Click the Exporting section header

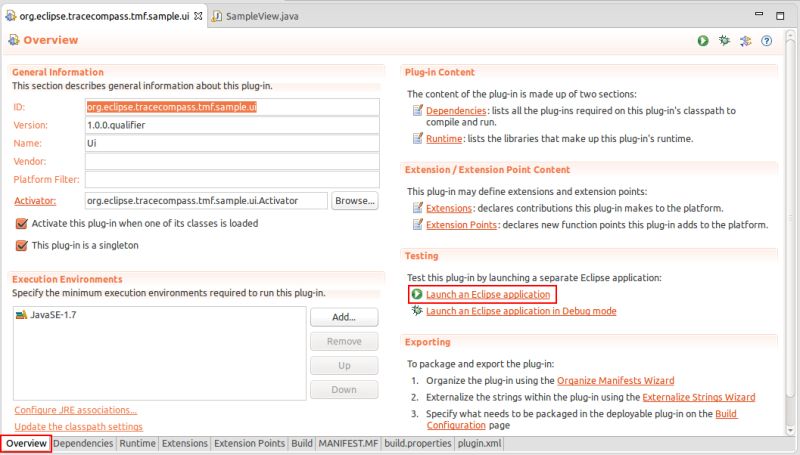click(428, 342)
